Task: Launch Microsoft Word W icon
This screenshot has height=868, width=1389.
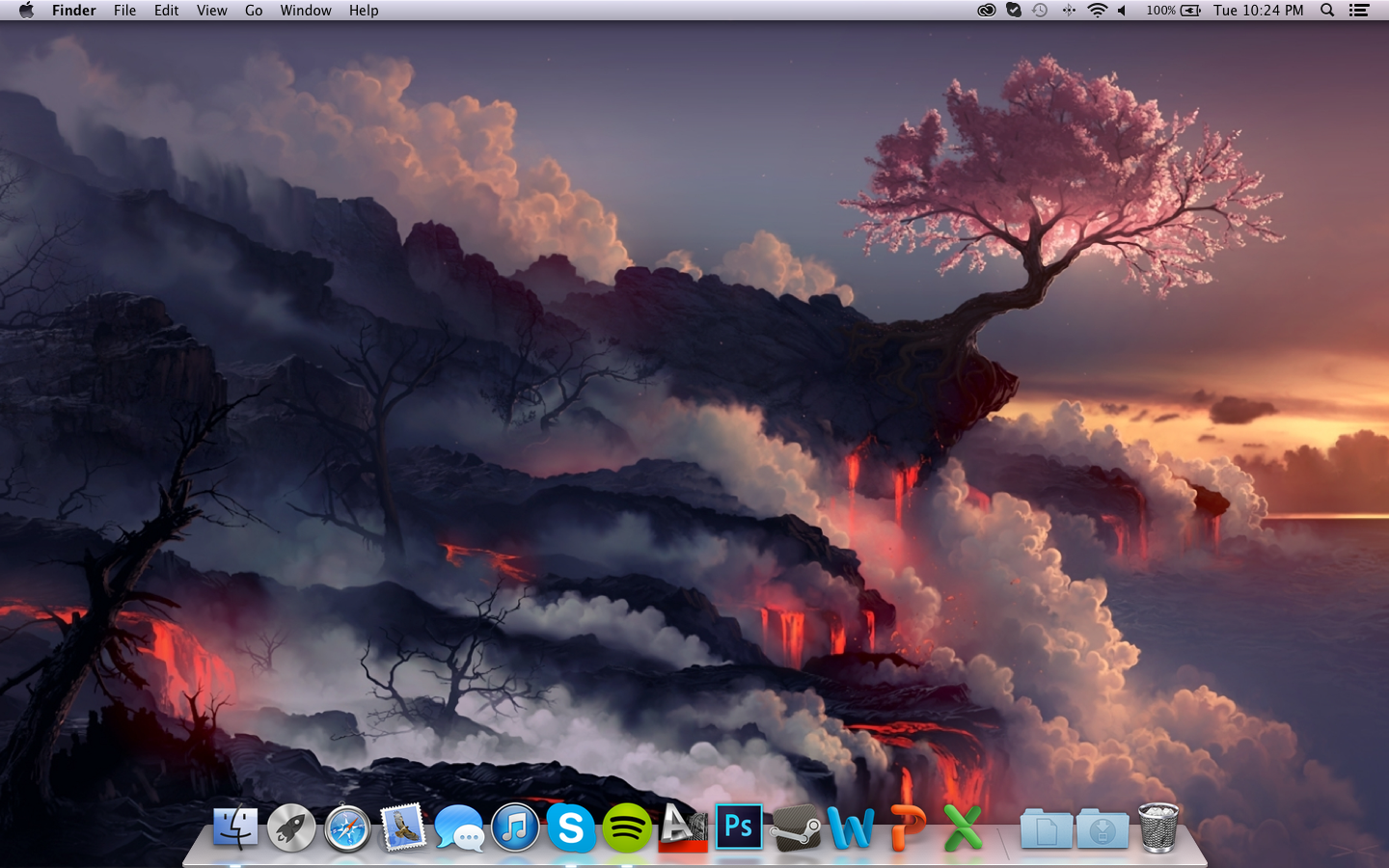Action: [851, 827]
